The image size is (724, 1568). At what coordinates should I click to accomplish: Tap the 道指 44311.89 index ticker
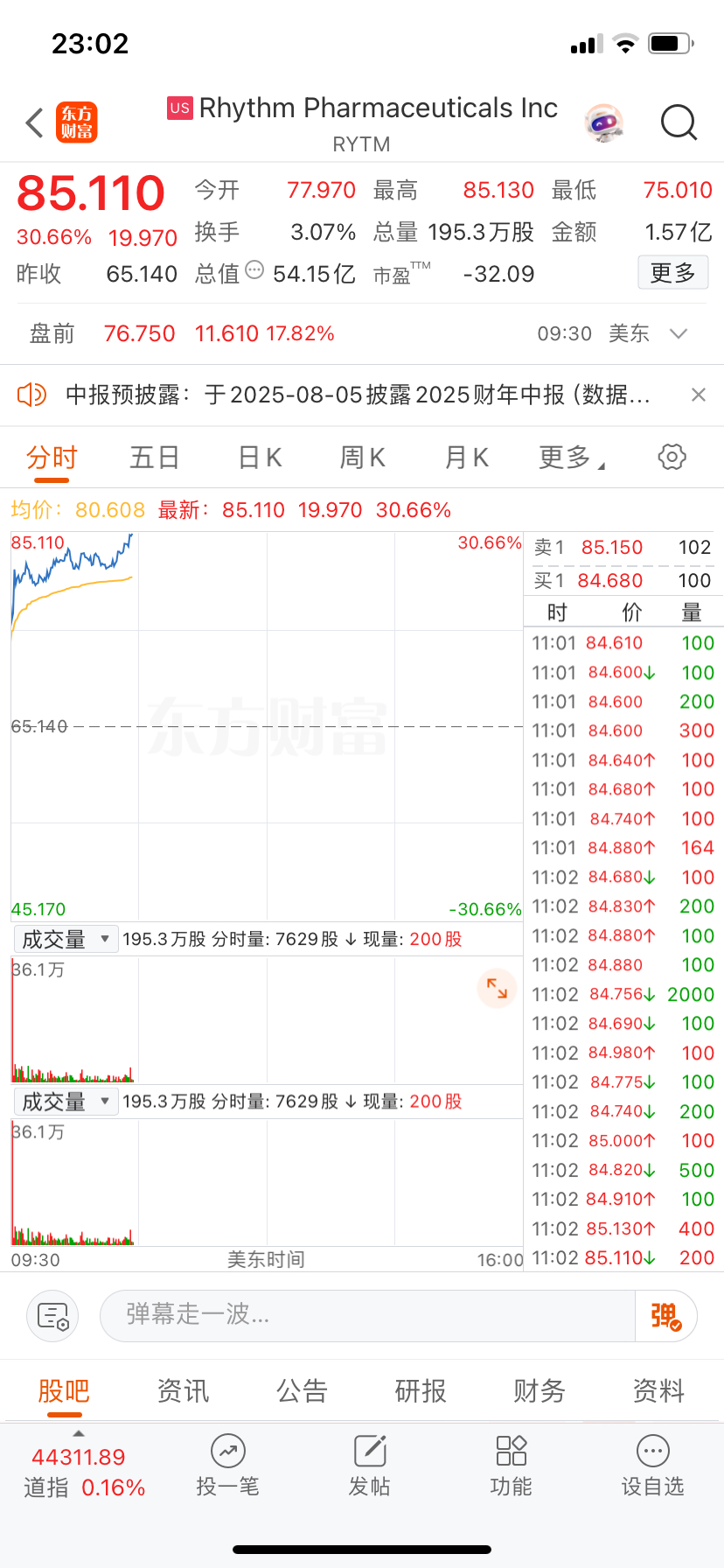(x=84, y=1472)
